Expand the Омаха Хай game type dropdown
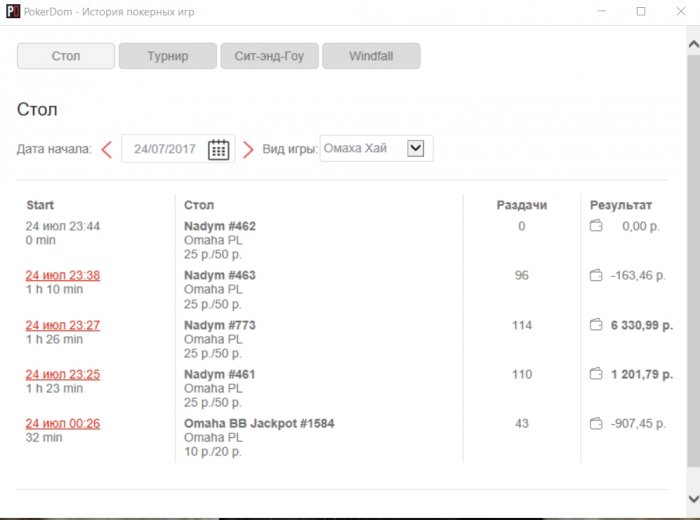 [x=416, y=148]
